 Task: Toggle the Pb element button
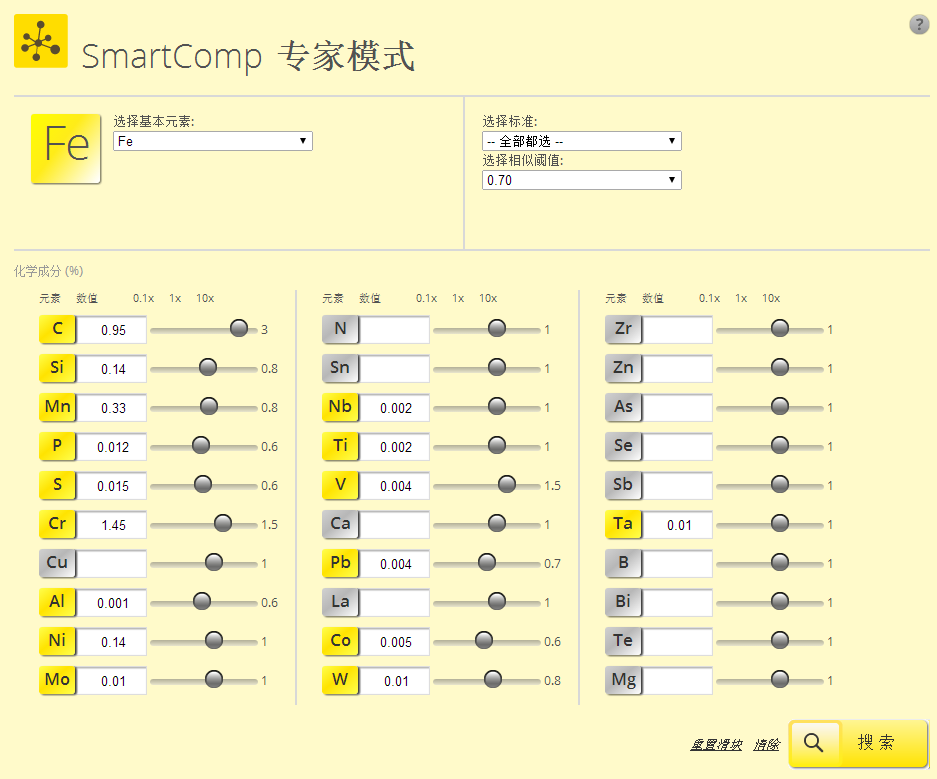pos(340,563)
